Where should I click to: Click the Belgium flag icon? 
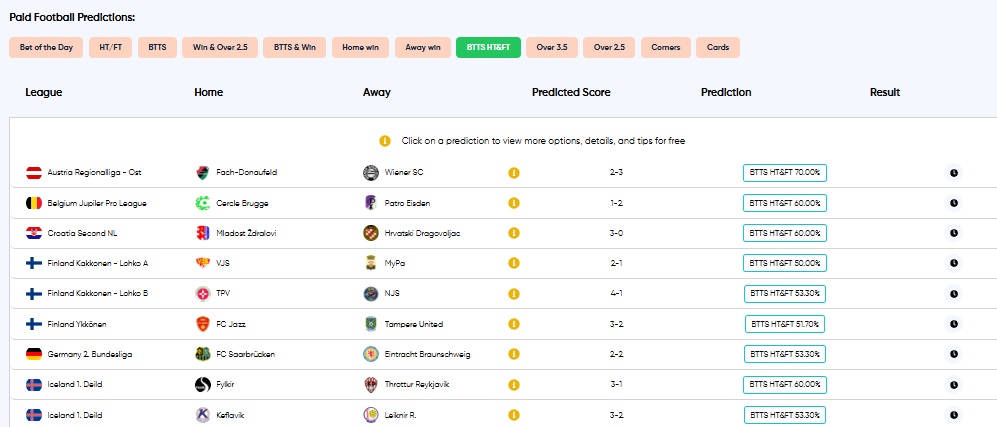[34, 203]
